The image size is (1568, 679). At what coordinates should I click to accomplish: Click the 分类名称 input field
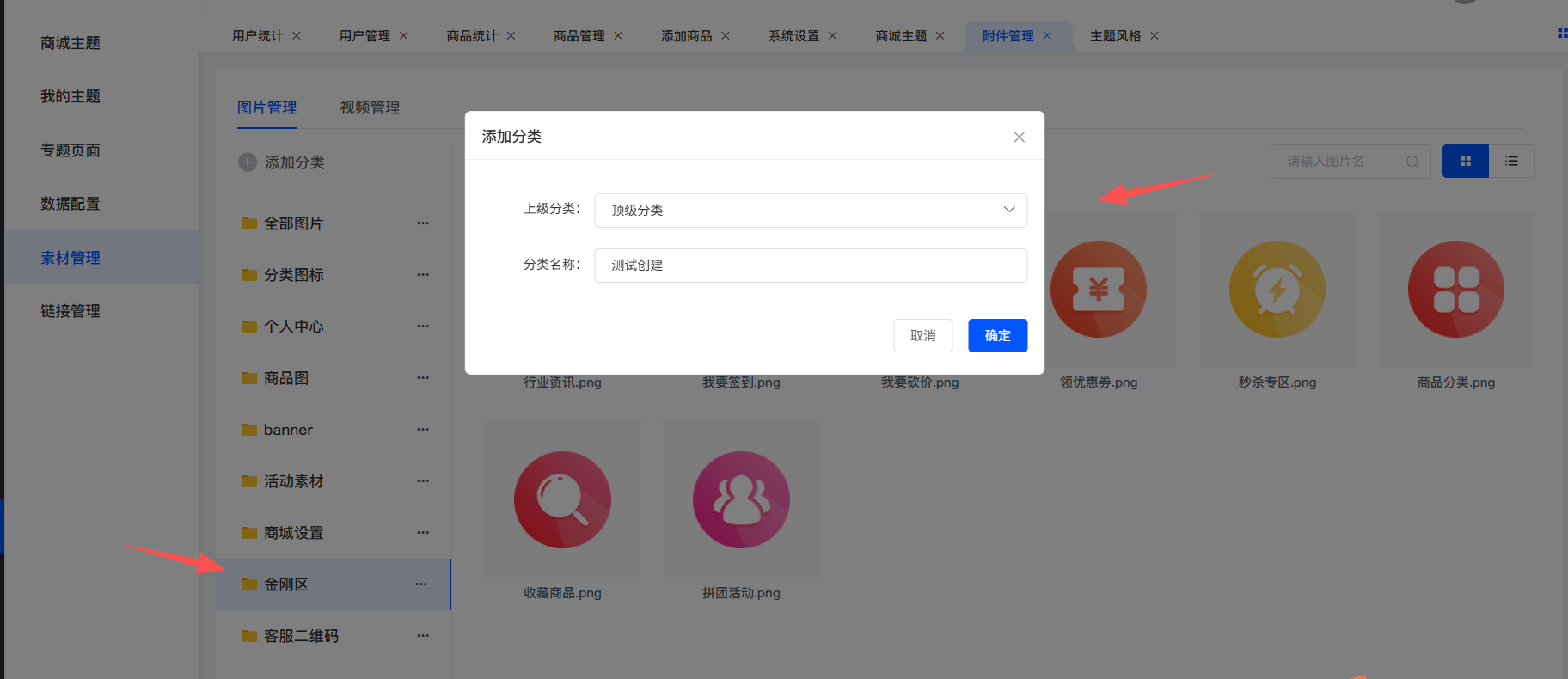[811, 266]
